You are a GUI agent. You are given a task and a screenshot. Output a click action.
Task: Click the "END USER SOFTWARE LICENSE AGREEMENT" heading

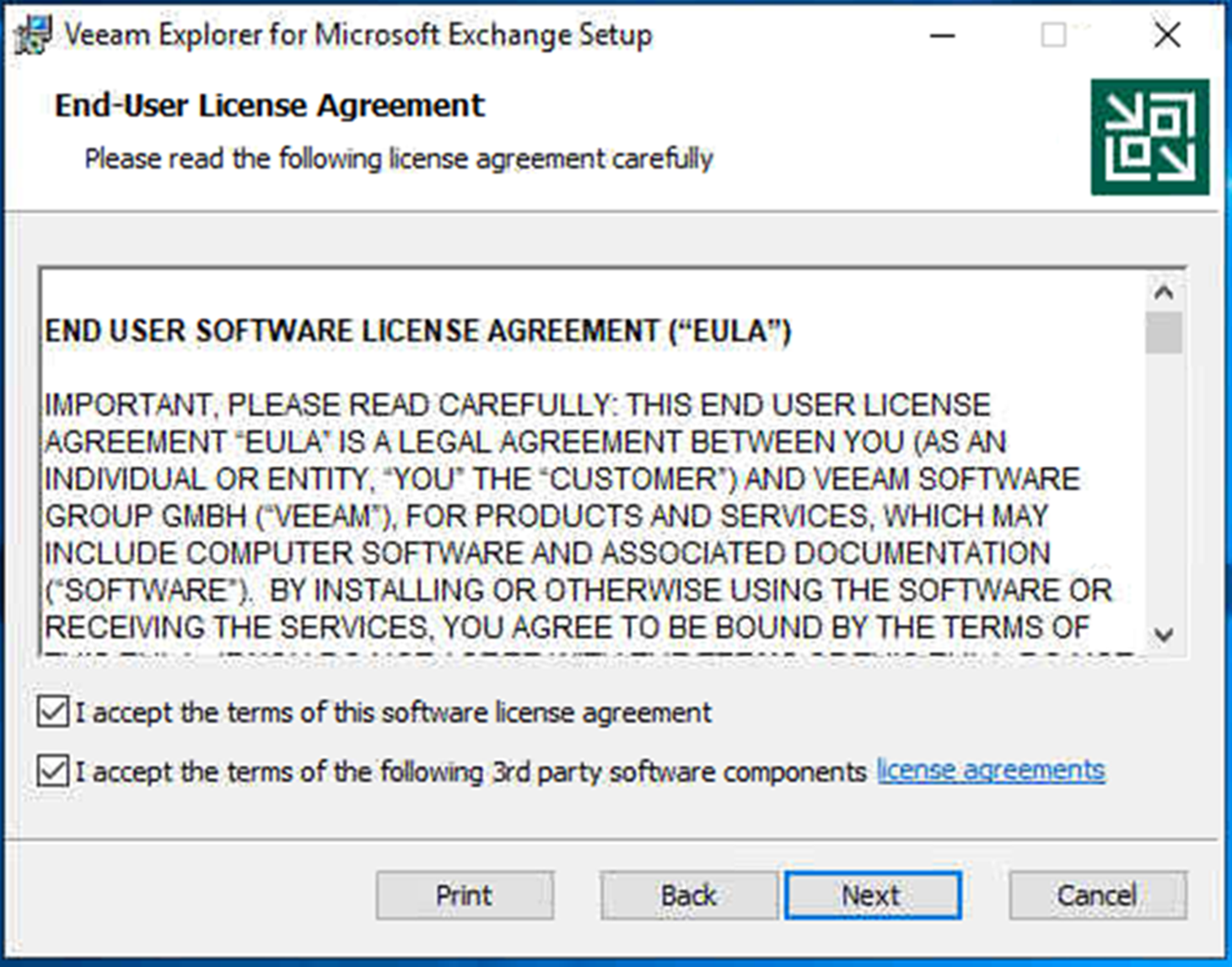(417, 331)
